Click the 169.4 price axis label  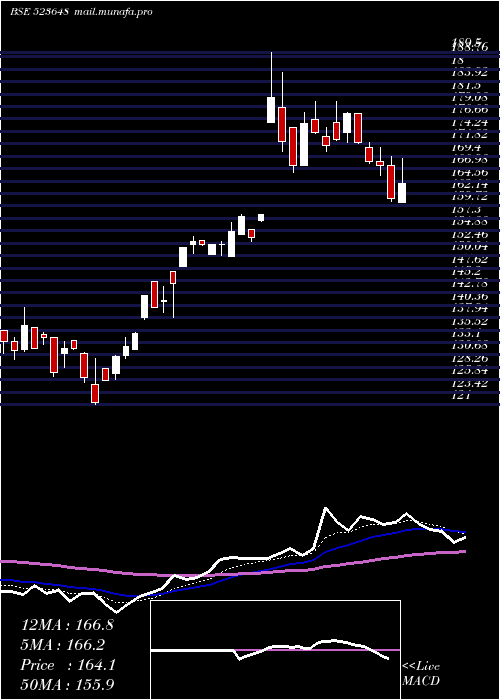click(x=467, y=147)
